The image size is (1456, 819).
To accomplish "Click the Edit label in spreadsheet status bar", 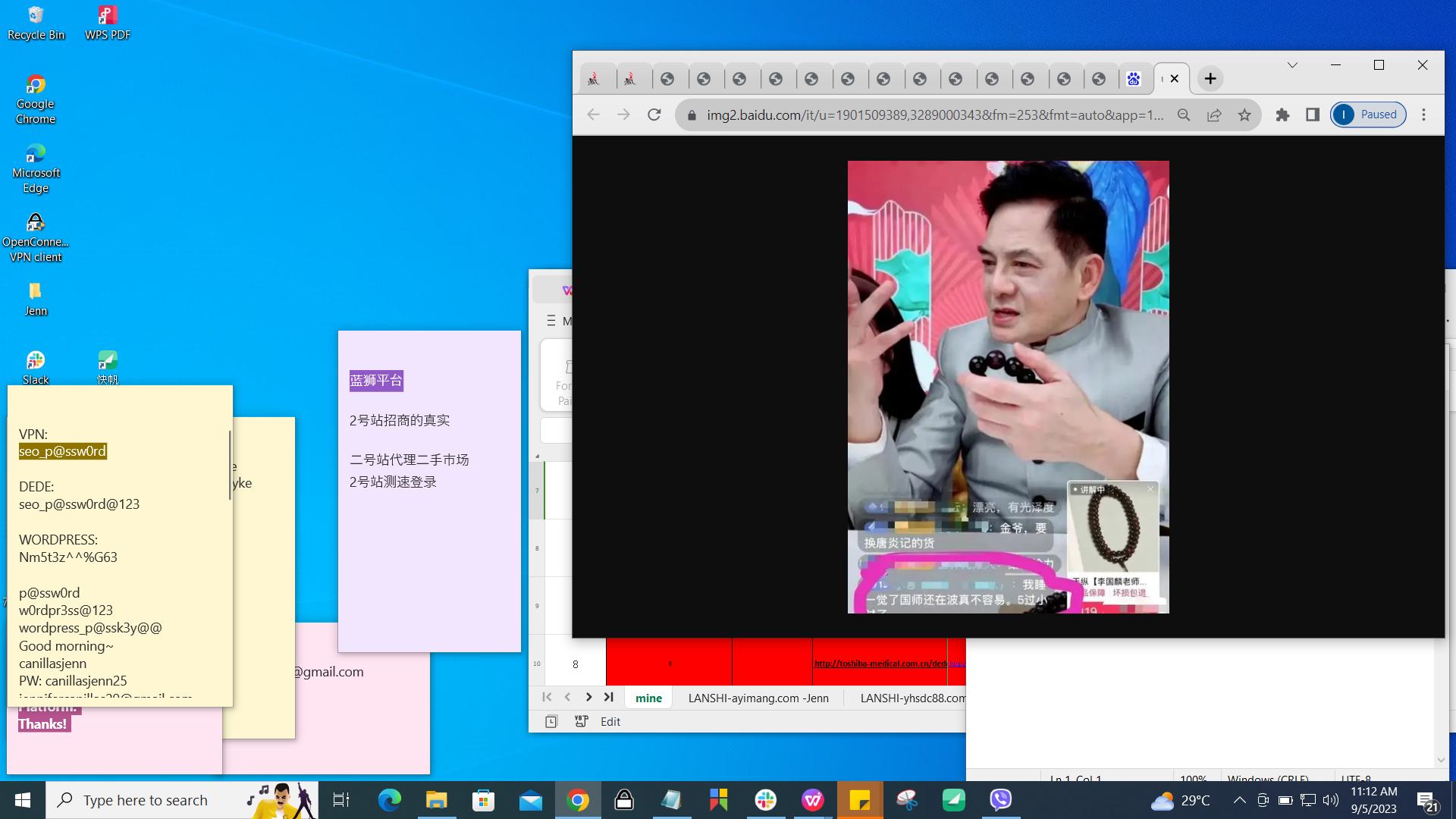I will pyautogui.click(x=610, y=722).
